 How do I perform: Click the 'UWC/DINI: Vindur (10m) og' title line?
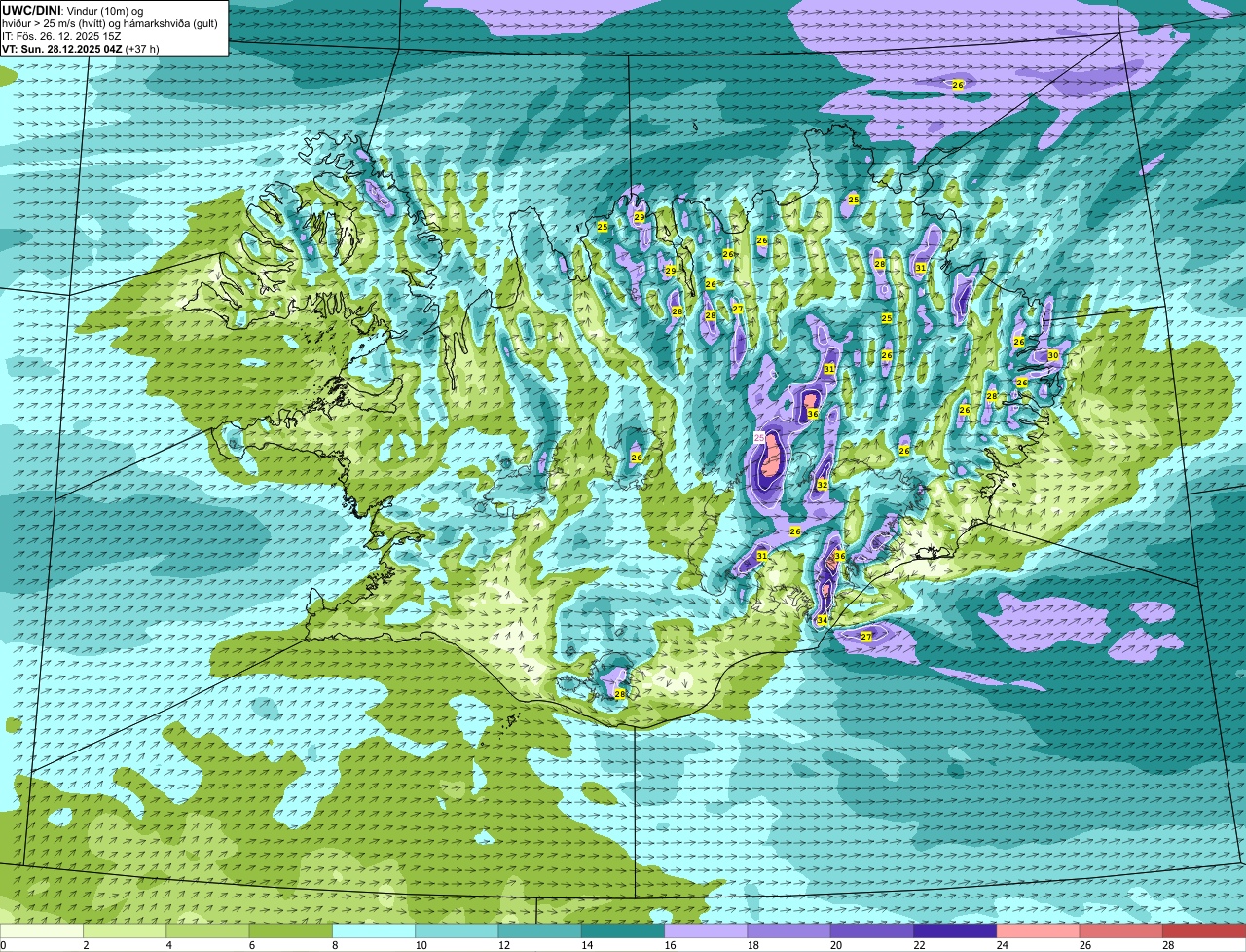[x=73, y=11]
